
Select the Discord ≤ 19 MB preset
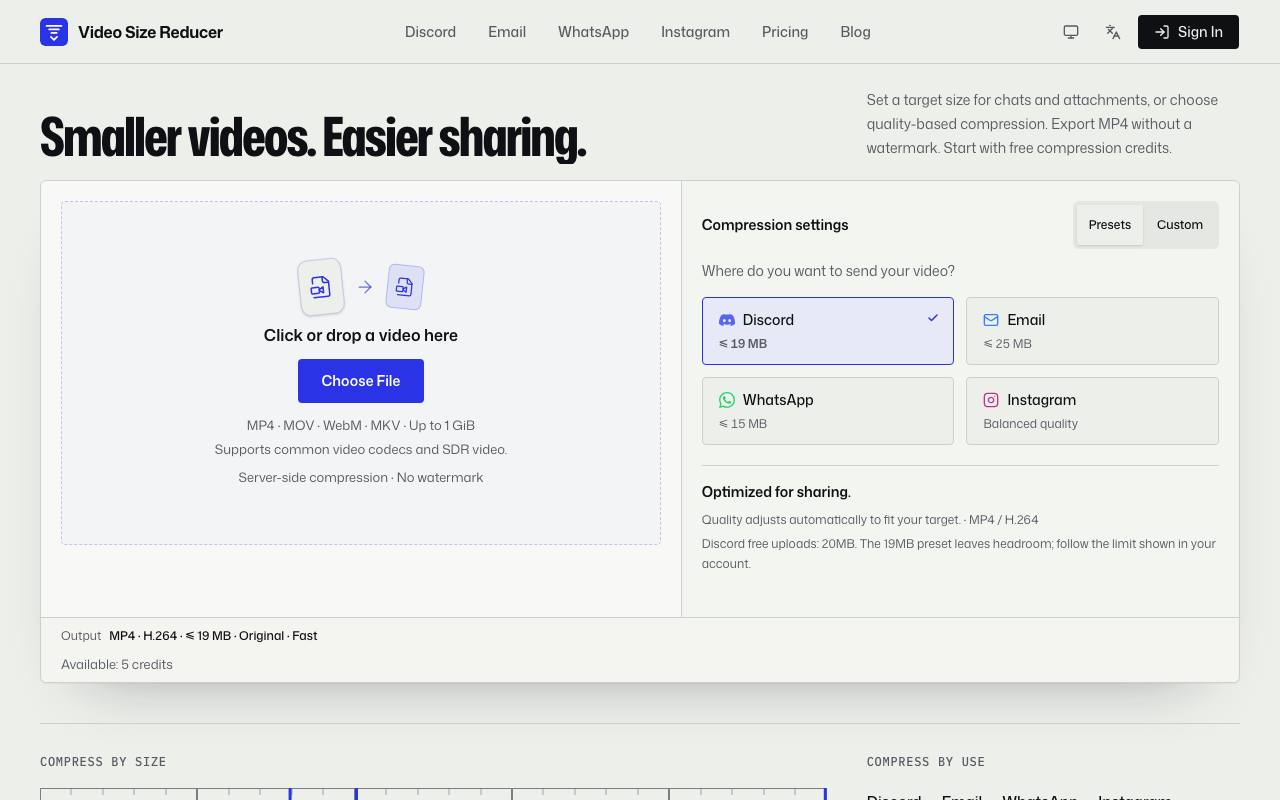pyautogui.click(x=828, y=331)
